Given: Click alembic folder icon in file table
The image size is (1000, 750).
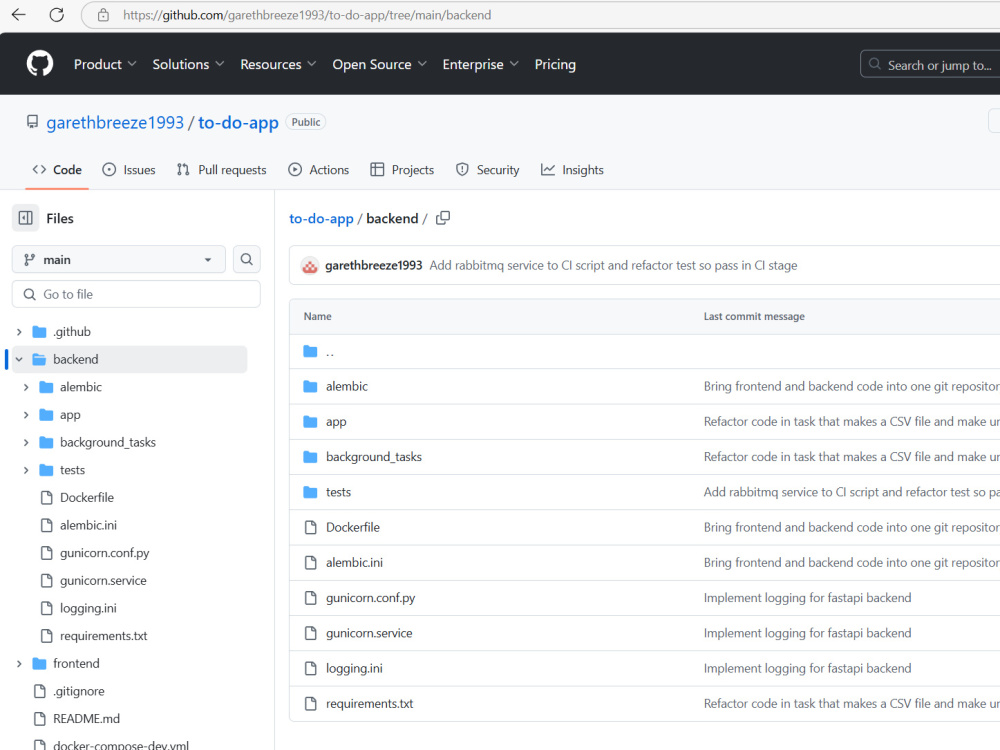Looking at the screenshot, I should click(x=311, y=386).
